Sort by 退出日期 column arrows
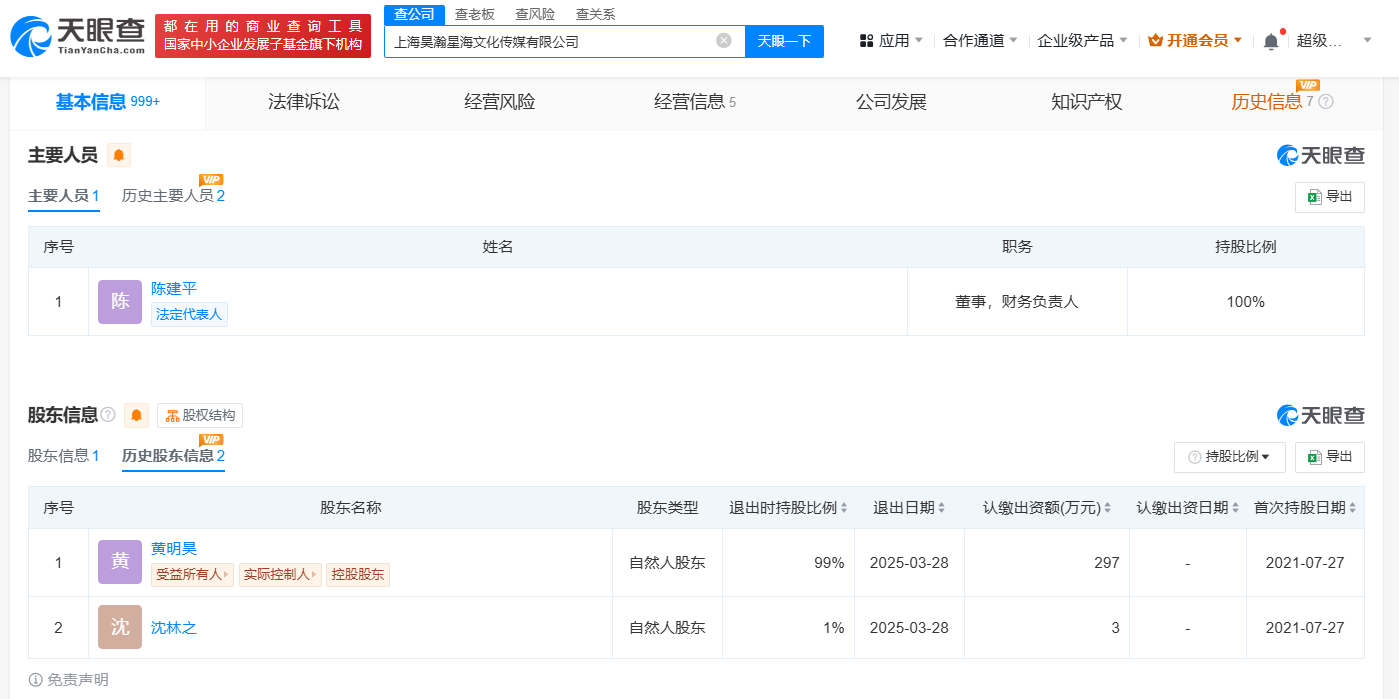 pos(941,508)
